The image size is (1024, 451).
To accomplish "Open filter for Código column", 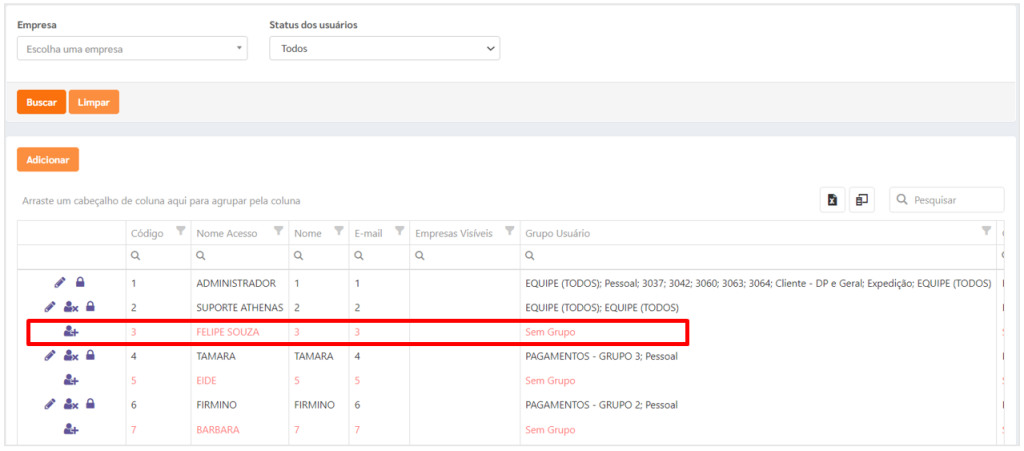I will pyautogui.click(x=181, y=230).
